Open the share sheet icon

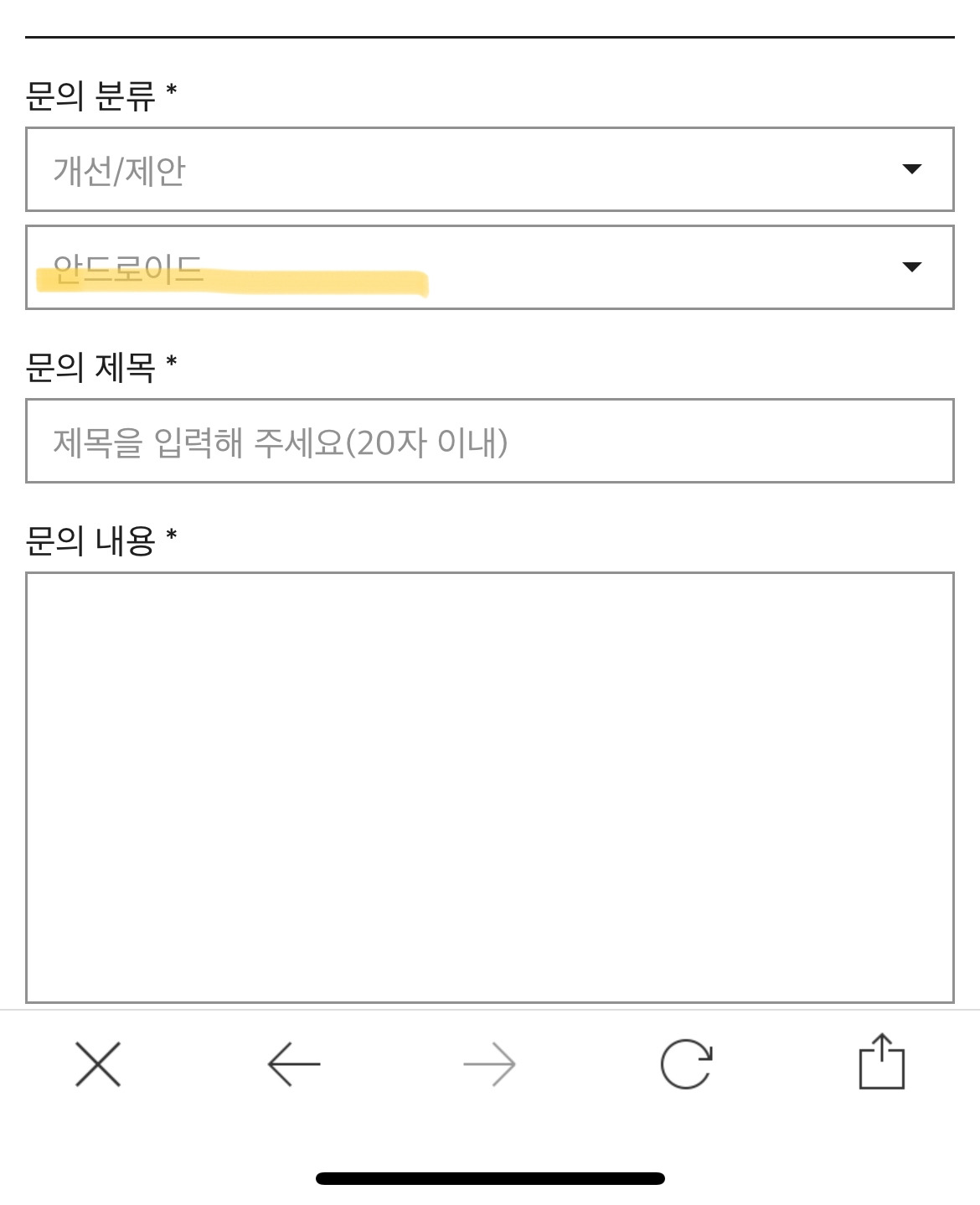(x=882, y=1061)
